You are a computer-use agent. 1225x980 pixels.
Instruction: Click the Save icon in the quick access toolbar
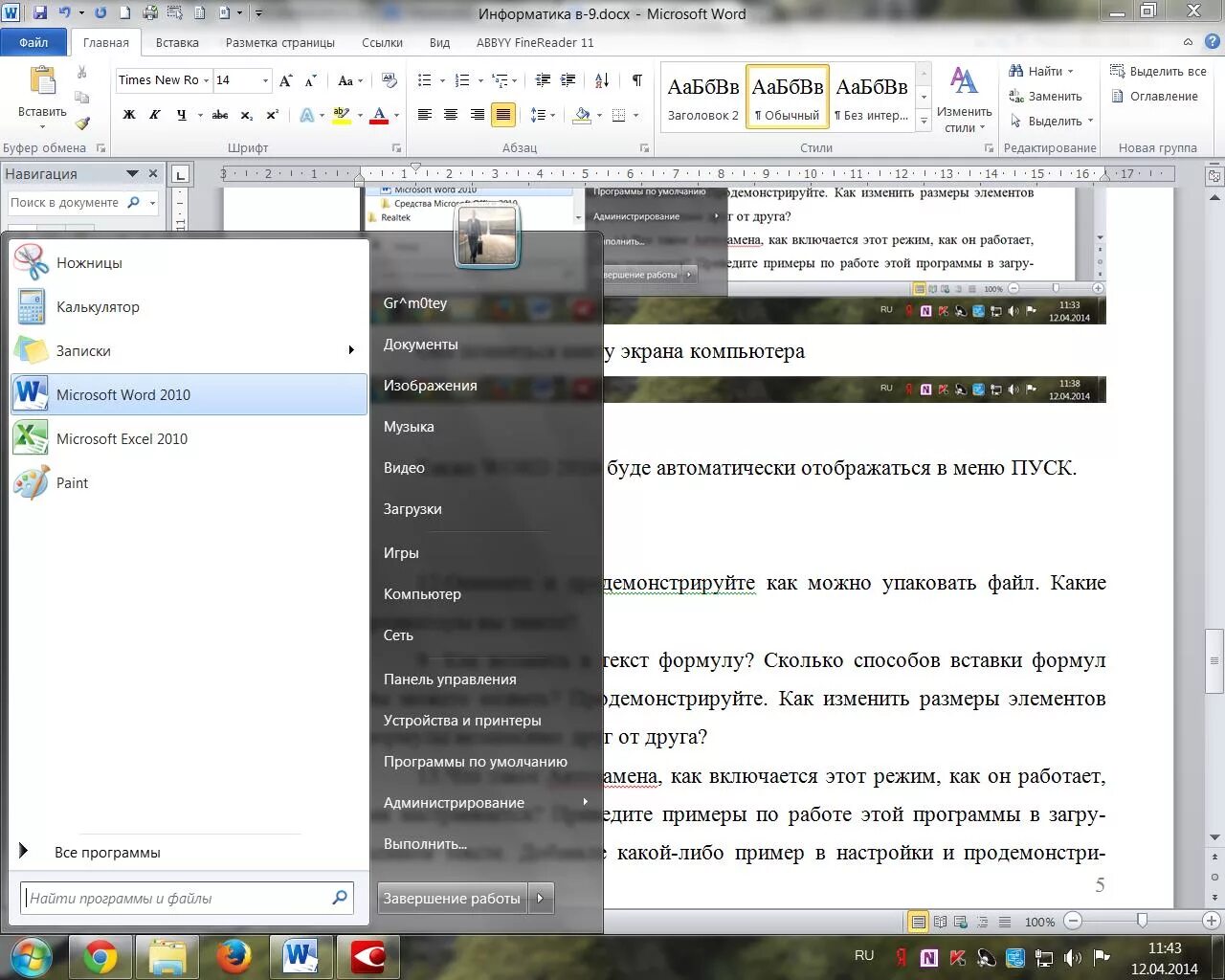[40, 13]
